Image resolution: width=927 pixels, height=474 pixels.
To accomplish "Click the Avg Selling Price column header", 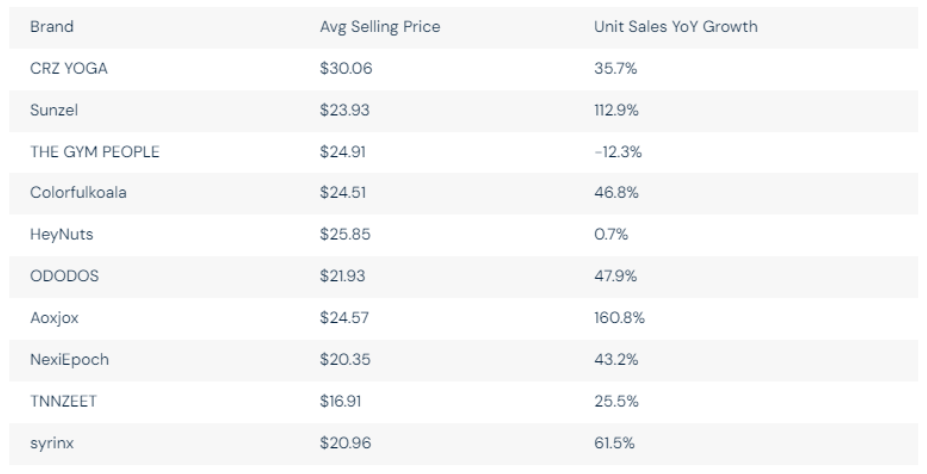I will pos(379,27).
